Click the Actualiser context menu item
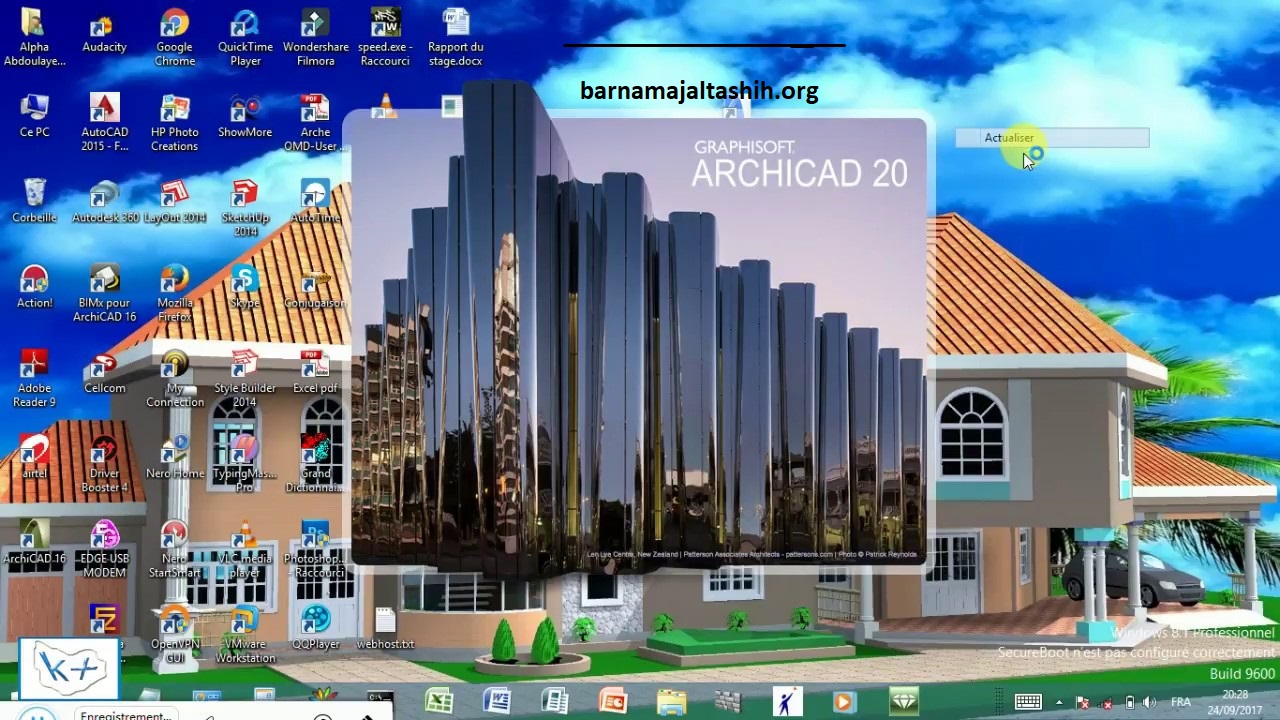The image size is (1280, 720). click(x=1052, y=138)
